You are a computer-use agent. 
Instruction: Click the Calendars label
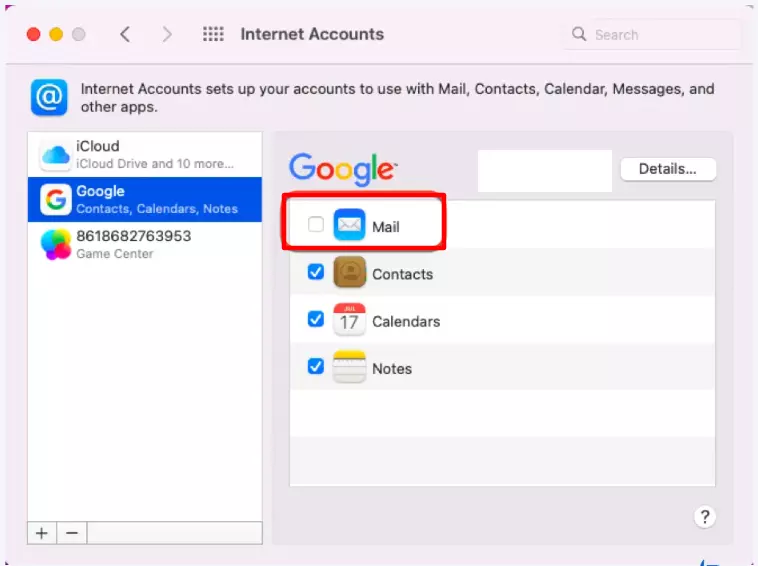406,321
